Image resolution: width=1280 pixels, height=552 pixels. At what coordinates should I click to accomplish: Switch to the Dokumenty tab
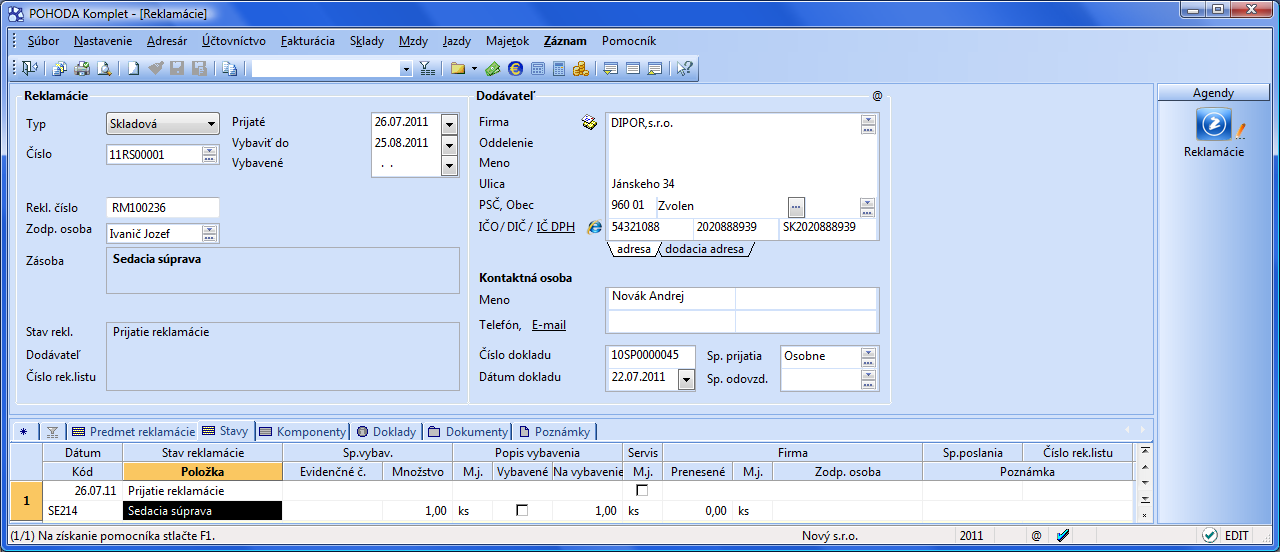[468, 431]
